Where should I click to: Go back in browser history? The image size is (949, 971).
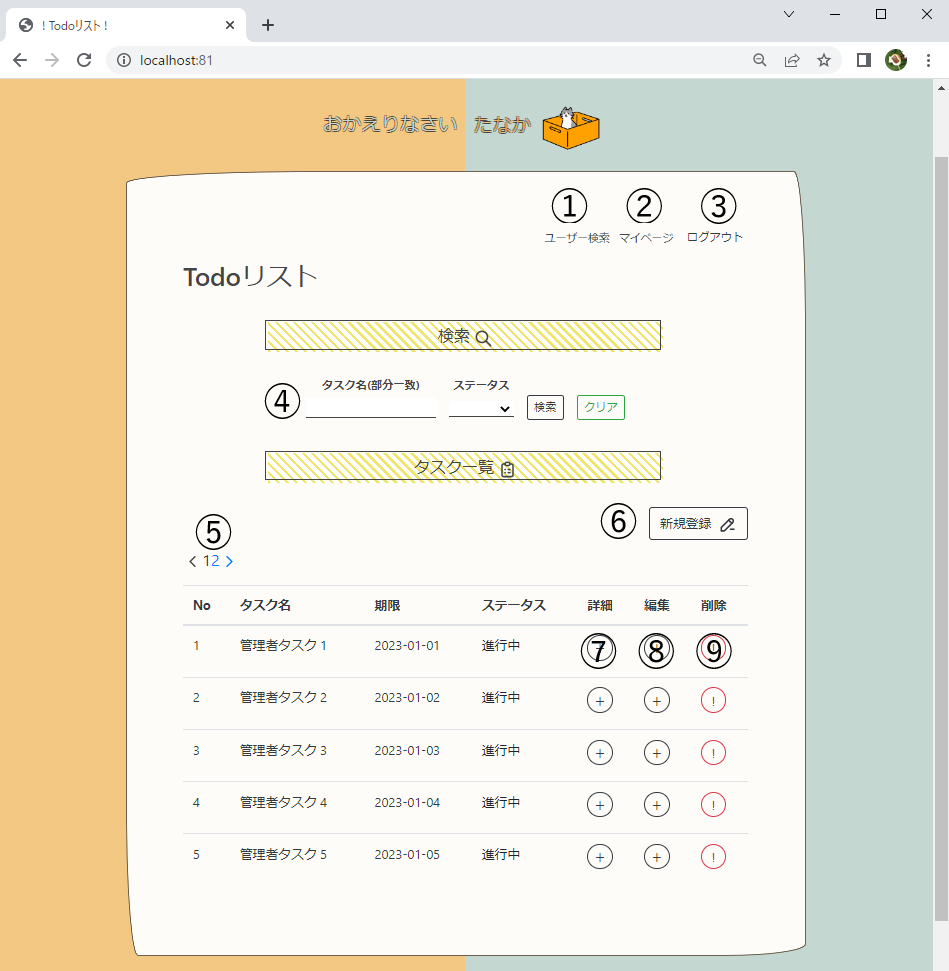click(x=20, y=60)
